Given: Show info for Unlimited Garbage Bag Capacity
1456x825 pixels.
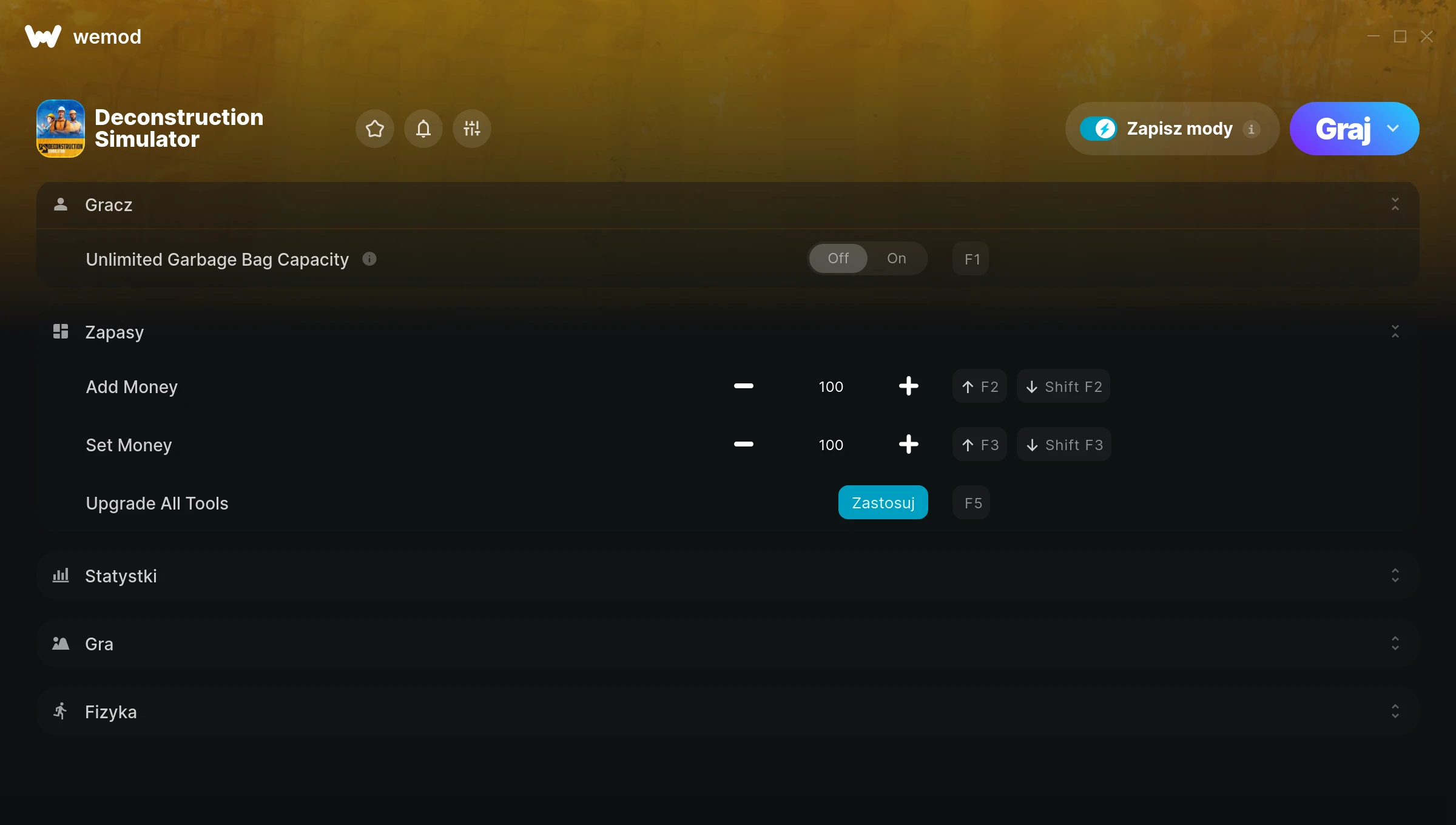Looking at the screenshot, I should [x=369, y=259].
